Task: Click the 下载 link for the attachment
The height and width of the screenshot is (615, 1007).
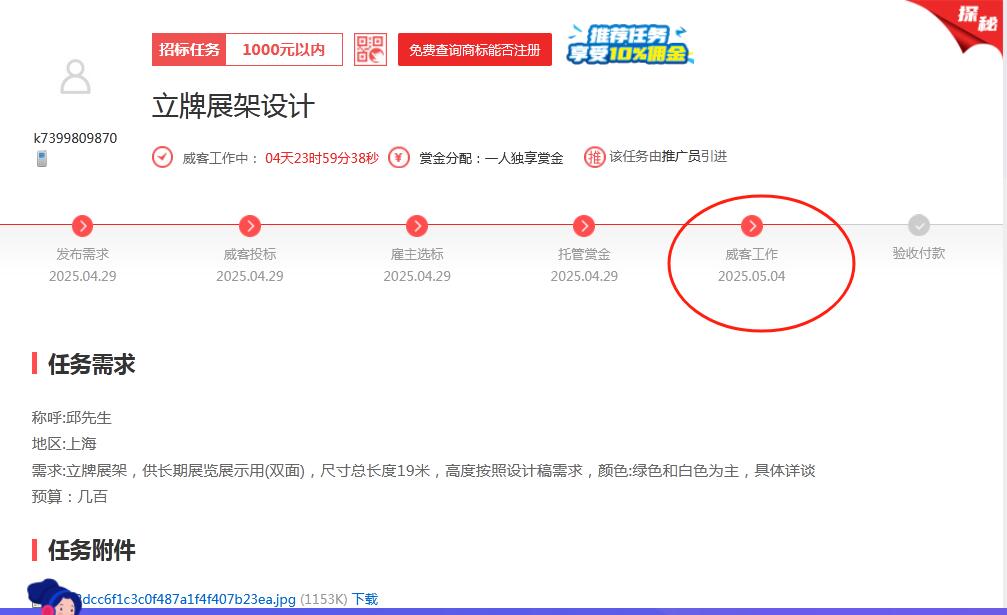Action: coord(364,599)
